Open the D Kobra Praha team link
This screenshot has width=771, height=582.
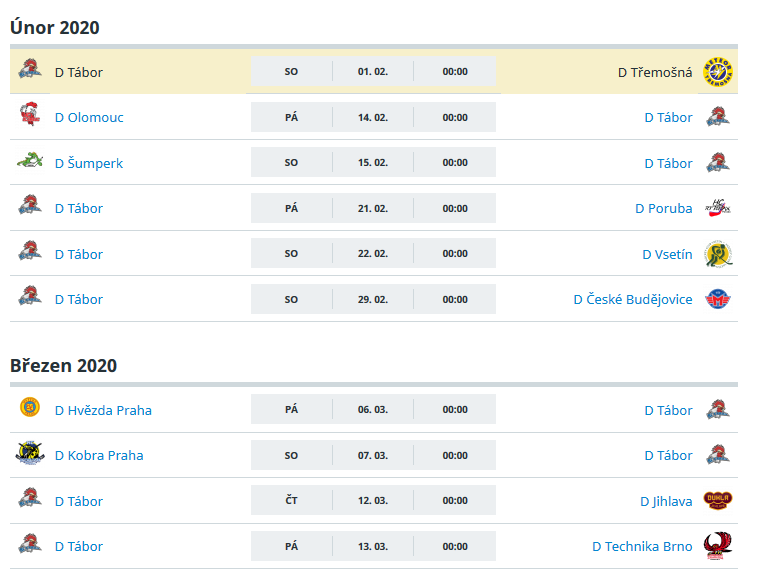(x=99, y=456)
